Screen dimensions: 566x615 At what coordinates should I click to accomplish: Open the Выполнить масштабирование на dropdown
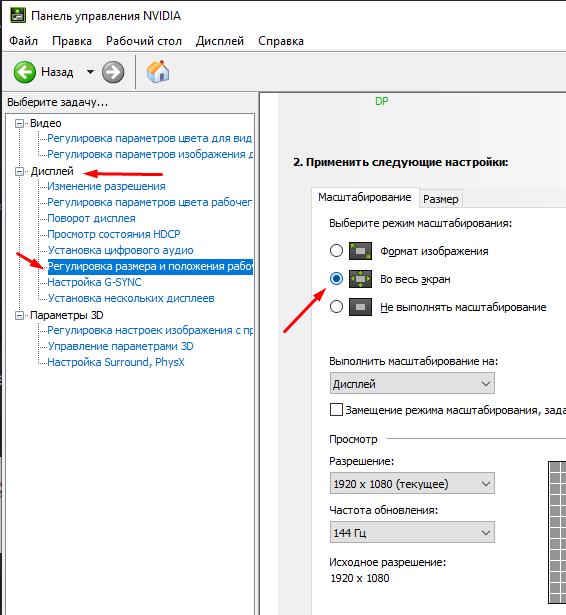pos(412,384)
